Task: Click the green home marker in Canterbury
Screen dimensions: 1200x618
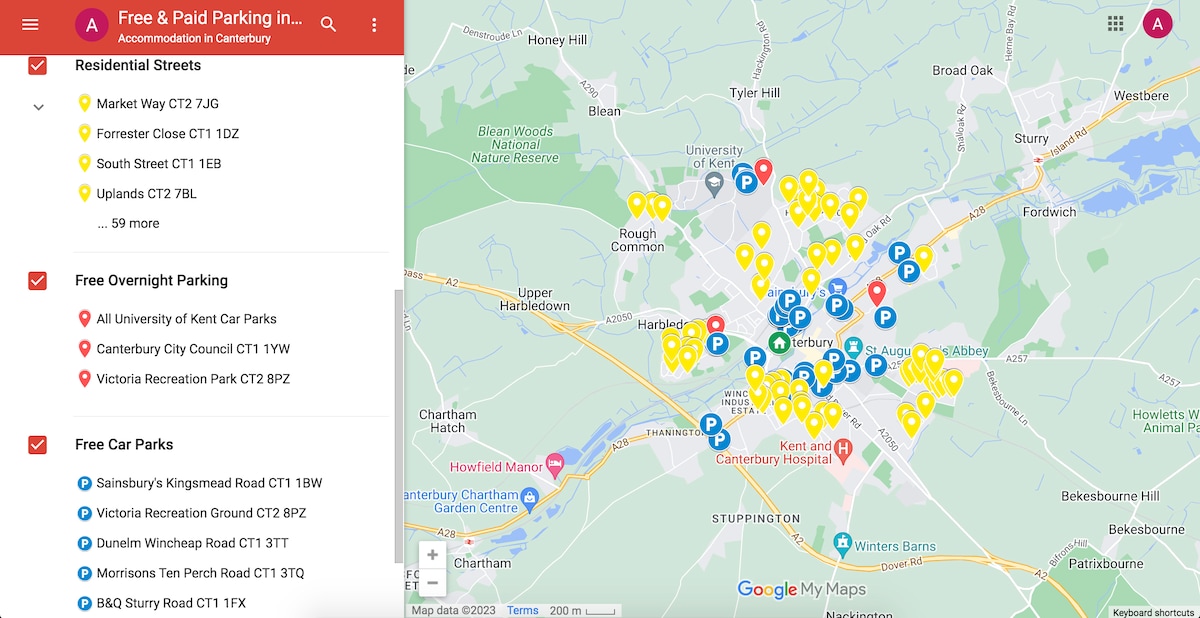Action: coord(779,343)
